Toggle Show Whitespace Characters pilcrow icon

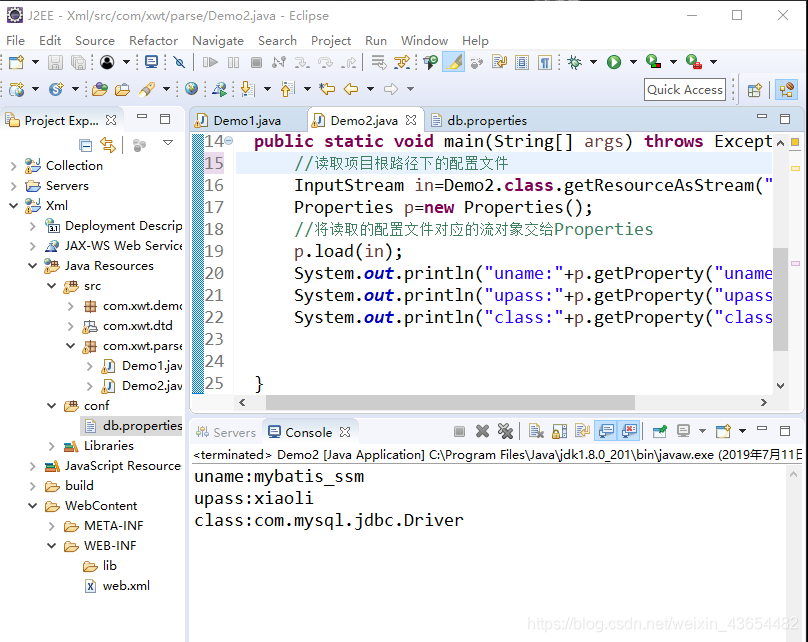tap(544, 62)
